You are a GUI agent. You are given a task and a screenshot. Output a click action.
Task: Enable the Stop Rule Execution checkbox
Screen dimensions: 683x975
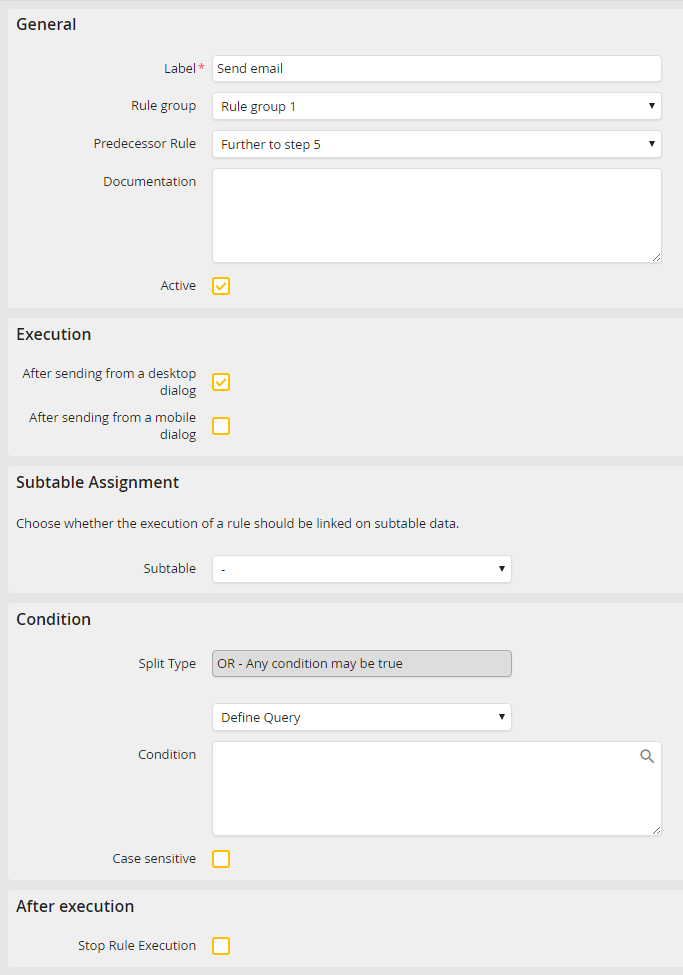221,946
